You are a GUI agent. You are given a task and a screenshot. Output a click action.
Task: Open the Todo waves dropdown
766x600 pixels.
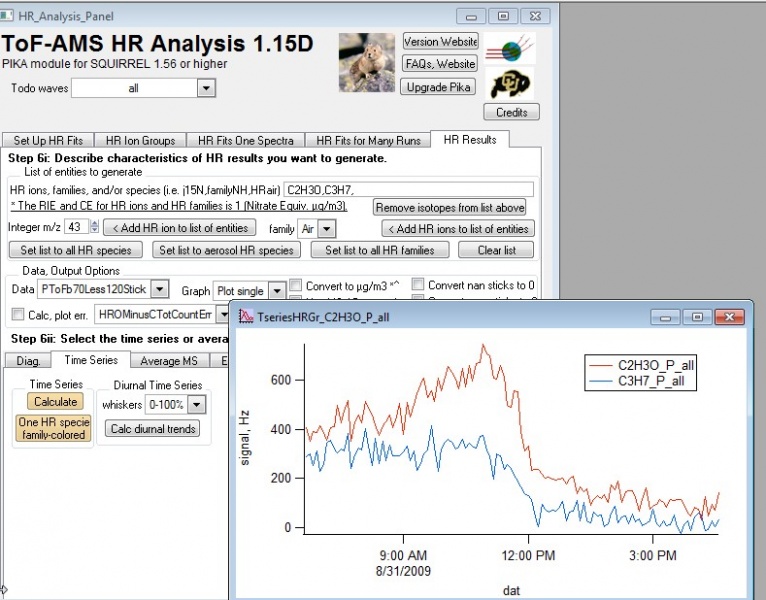coord(206,88)
